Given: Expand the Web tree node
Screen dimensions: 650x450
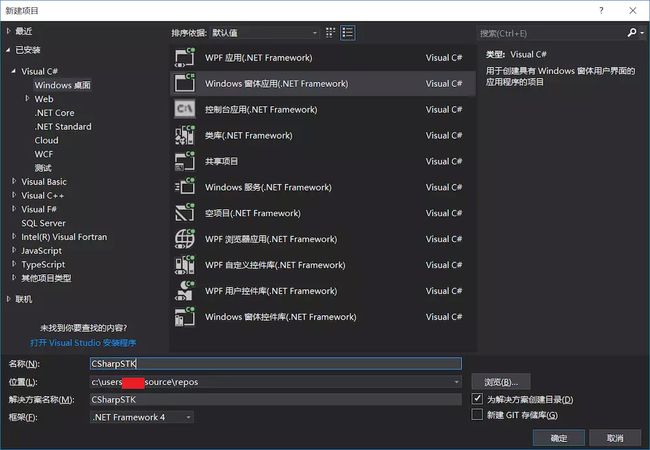Looking at the screenshot, I should pos(27,99).
